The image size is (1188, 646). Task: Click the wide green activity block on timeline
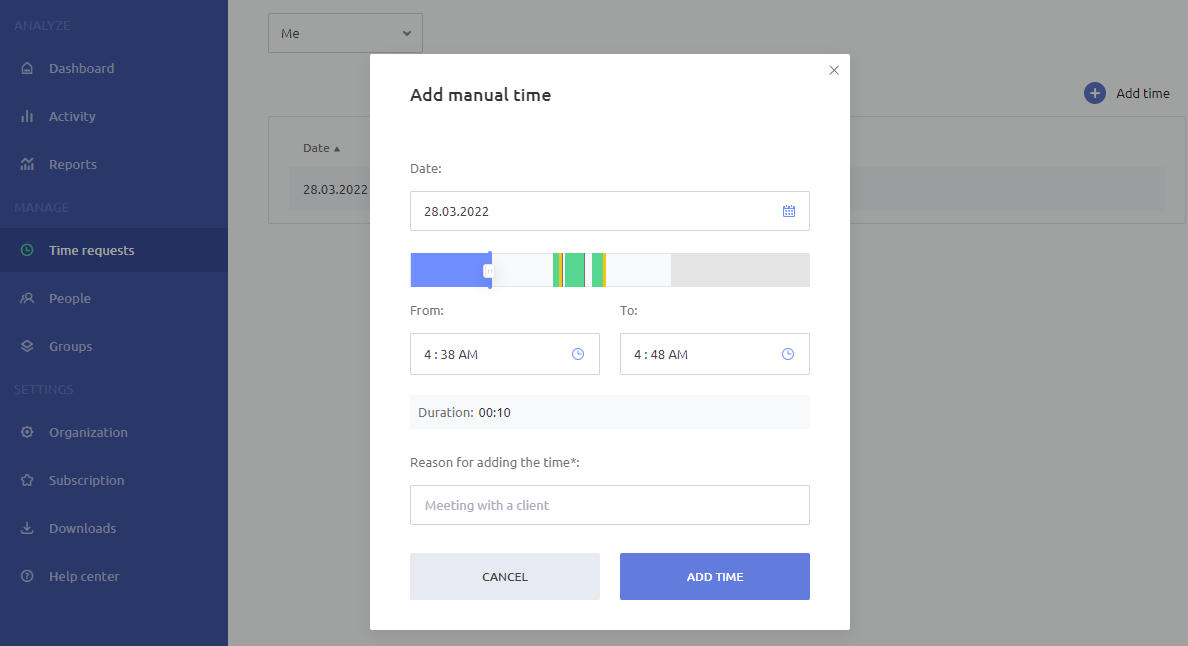[574, 270]
